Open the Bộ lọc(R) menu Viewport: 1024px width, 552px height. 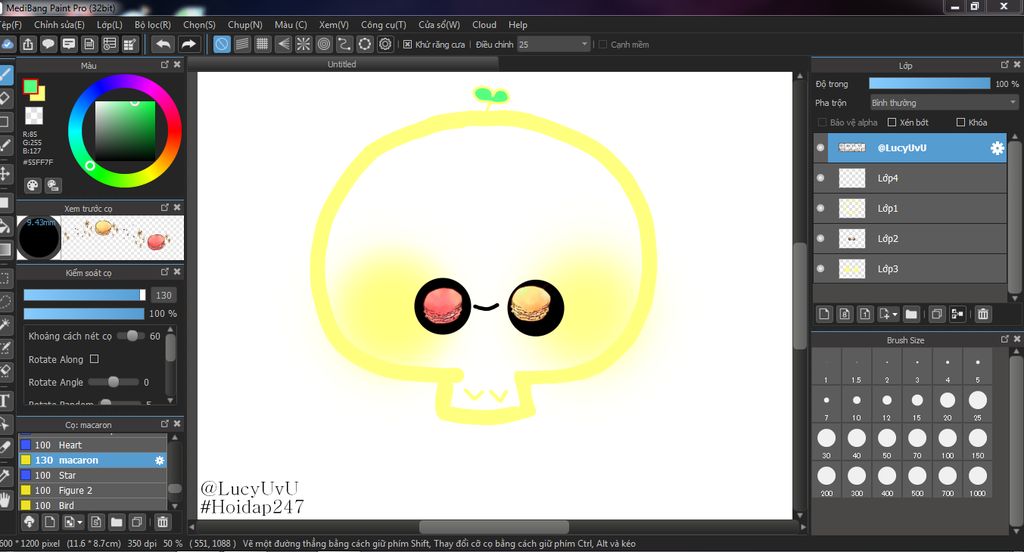(x=153, y=25)
